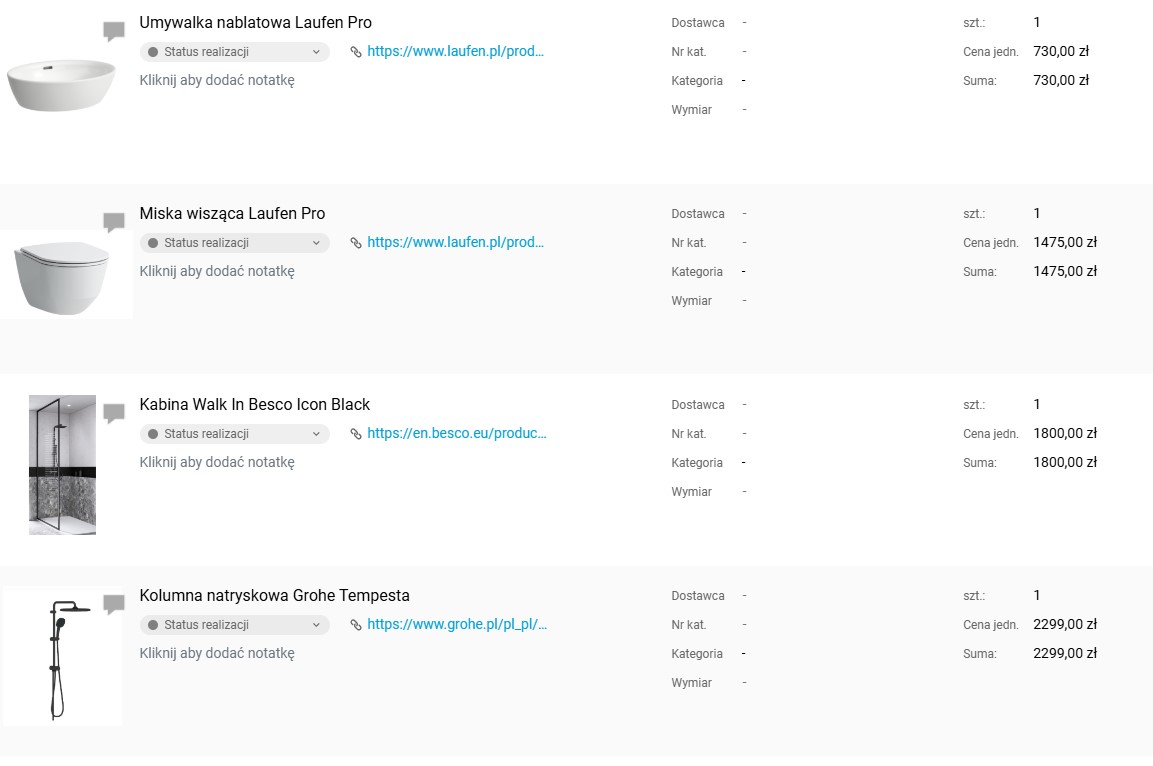Click comment icon beside Umywalka nablatowa Laufen Pro
The width and height of the screenshot is (1153, 766).
[114, 32]
